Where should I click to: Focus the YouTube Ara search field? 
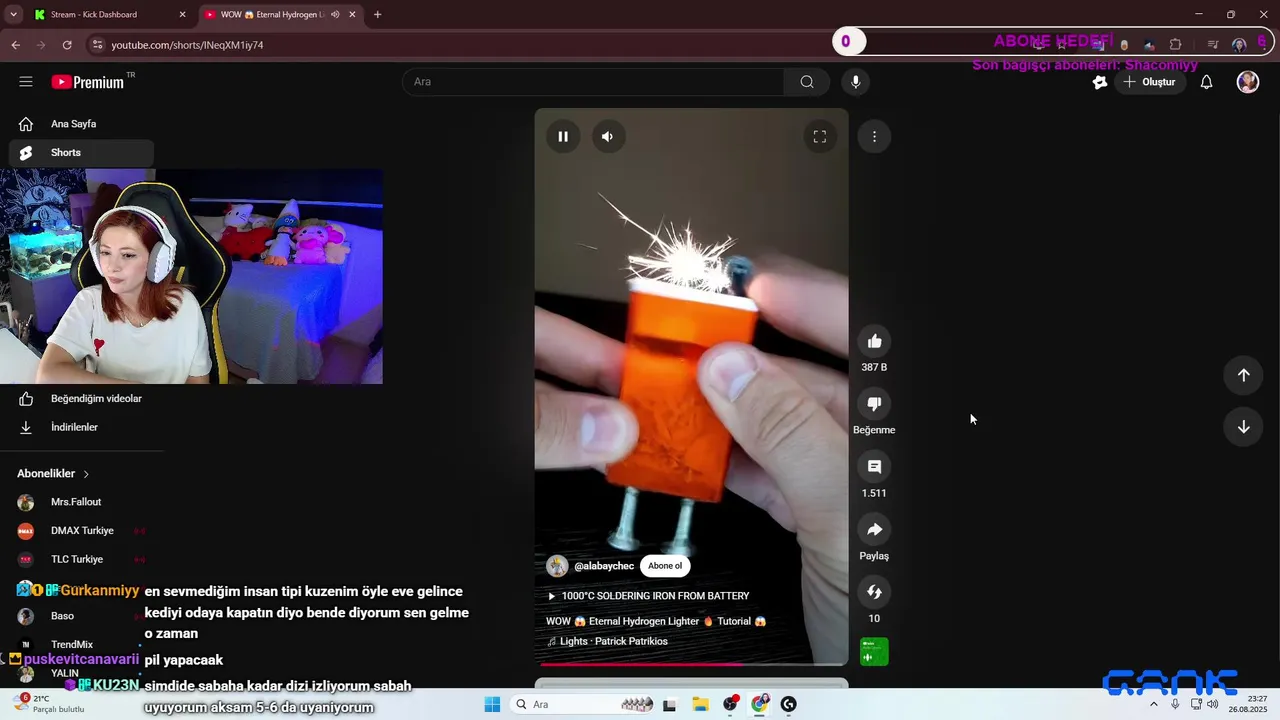(x=593, y=82)
